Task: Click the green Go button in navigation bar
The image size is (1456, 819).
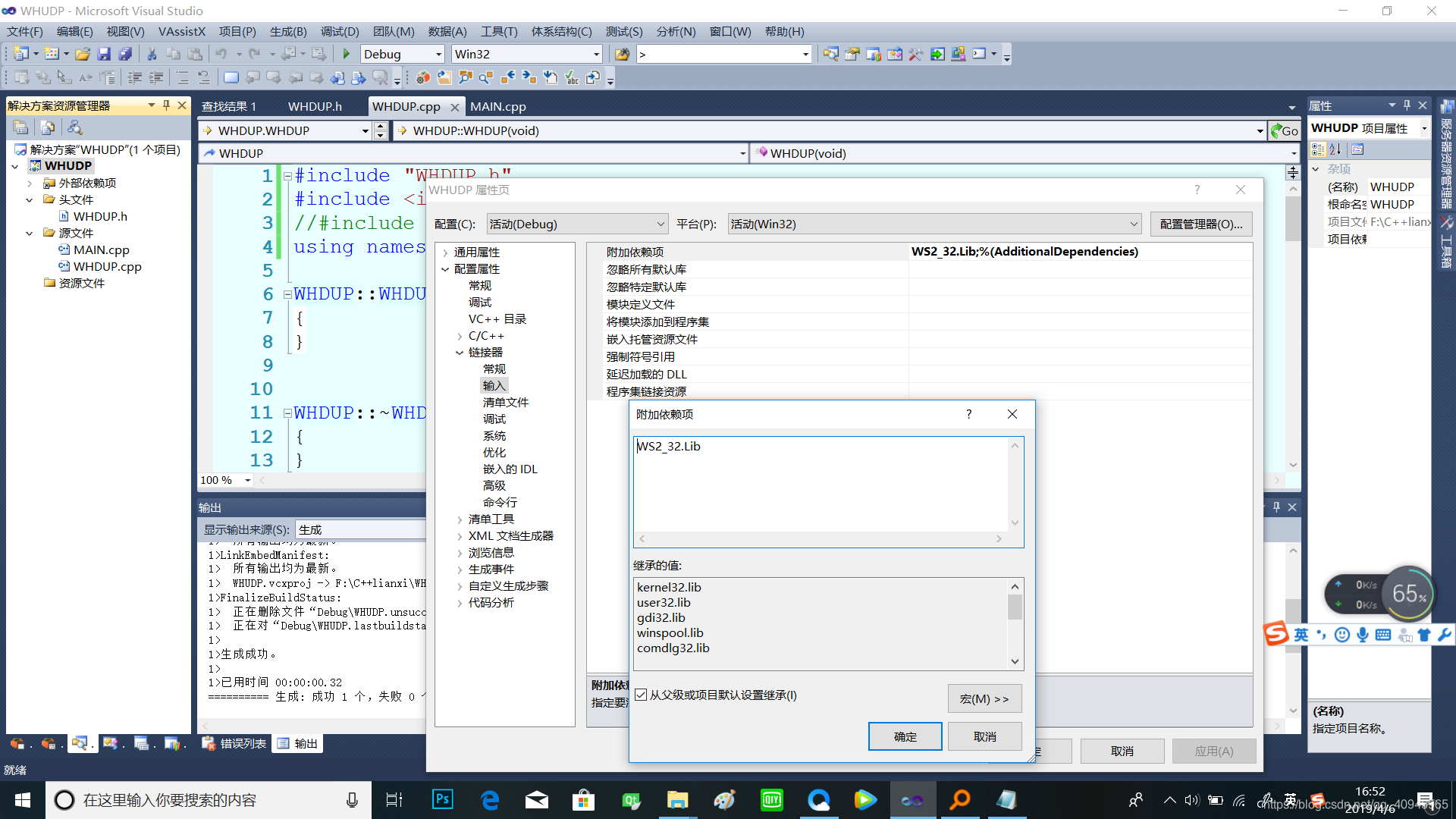Action: pyautogui.click(x=1284, y=130)
